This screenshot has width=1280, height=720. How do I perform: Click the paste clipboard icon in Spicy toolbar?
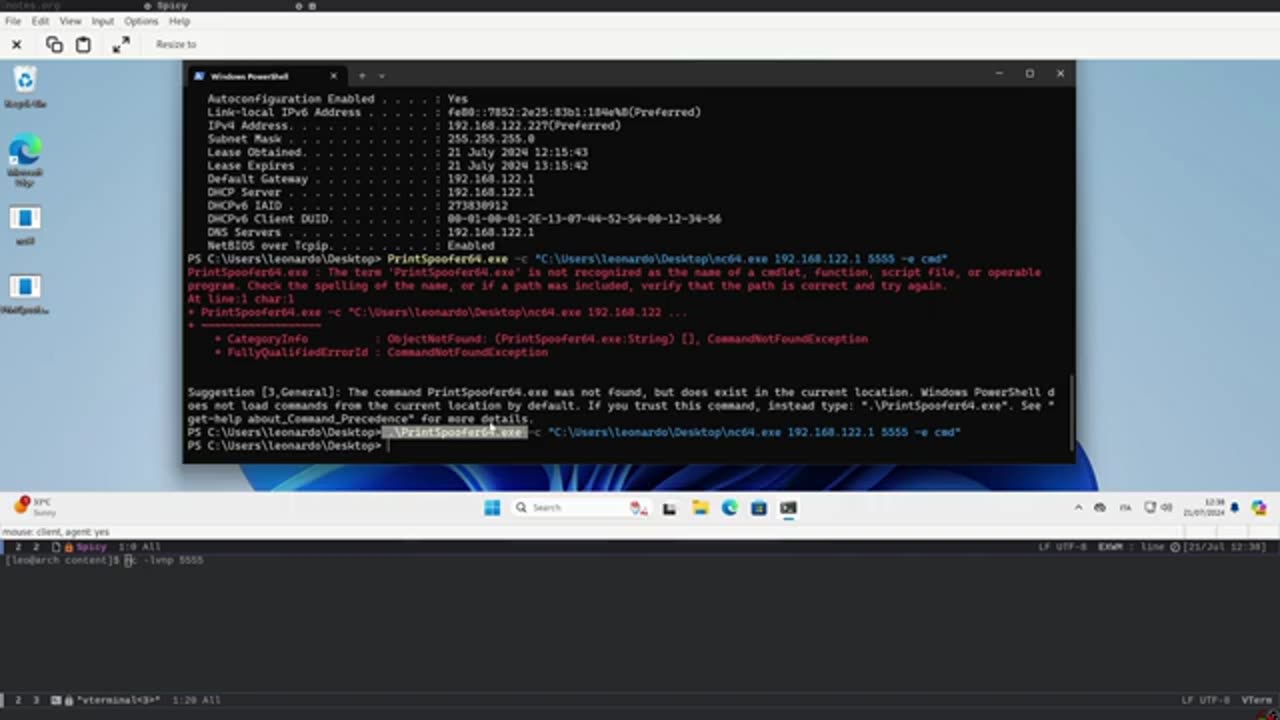83,44
